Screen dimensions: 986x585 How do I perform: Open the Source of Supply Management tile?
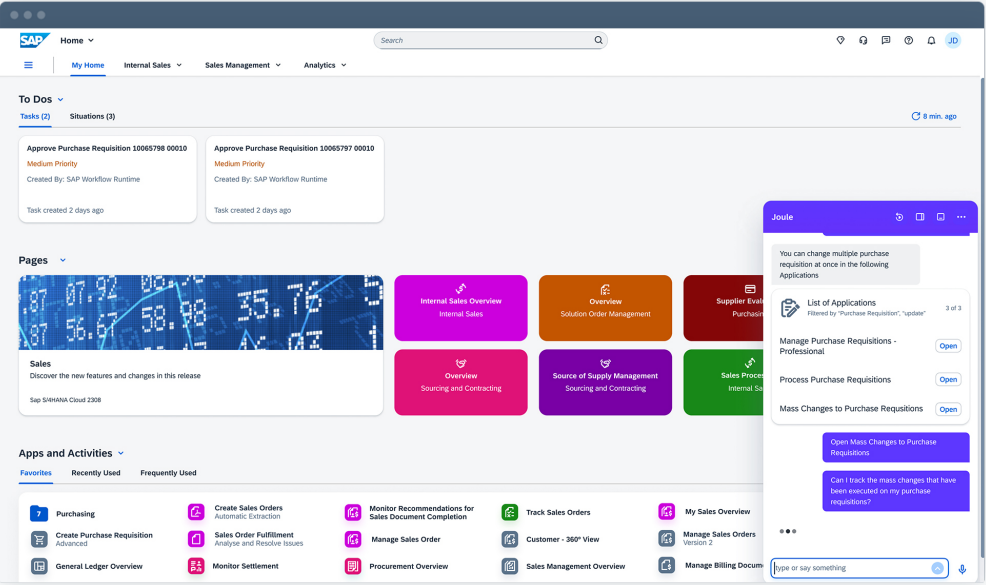605,382
